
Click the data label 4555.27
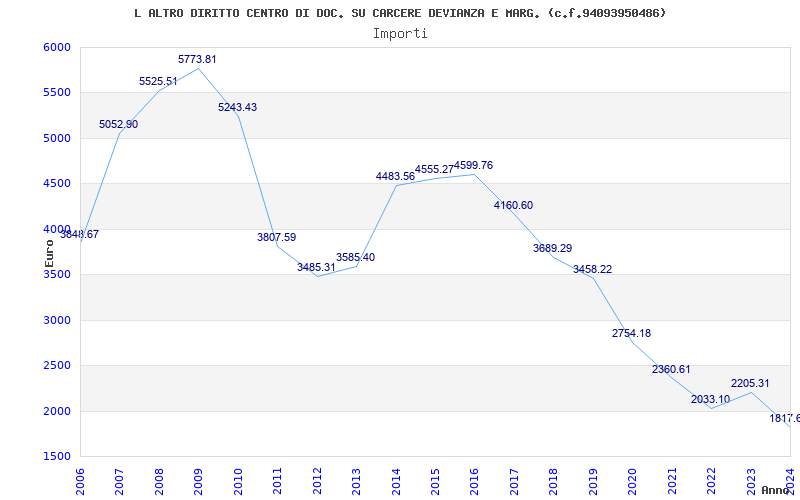pyautogui.click(x=434, y=169)
